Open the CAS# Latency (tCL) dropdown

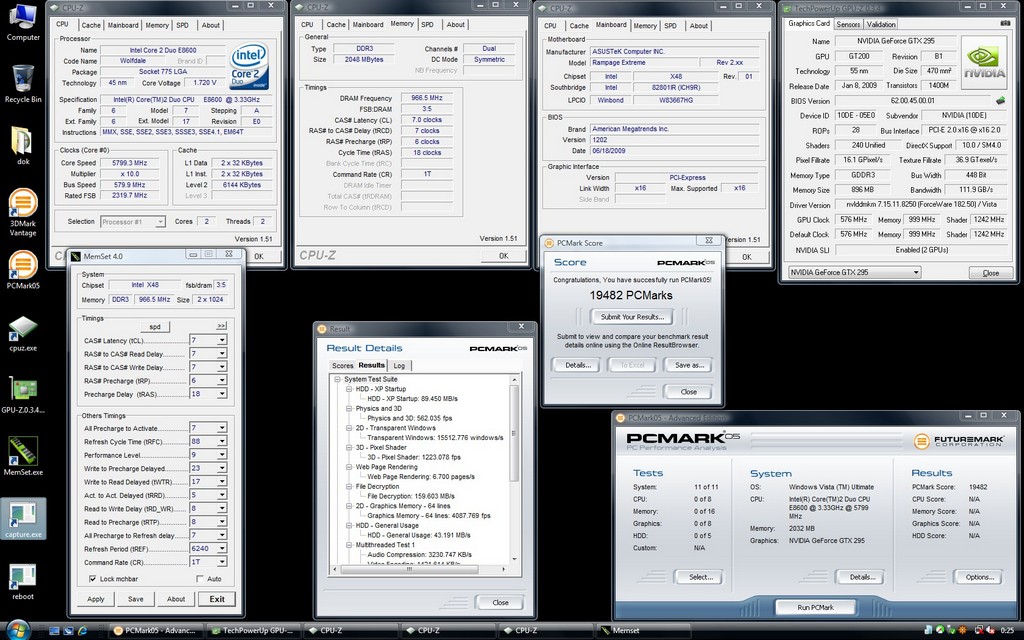pos(222,340)
